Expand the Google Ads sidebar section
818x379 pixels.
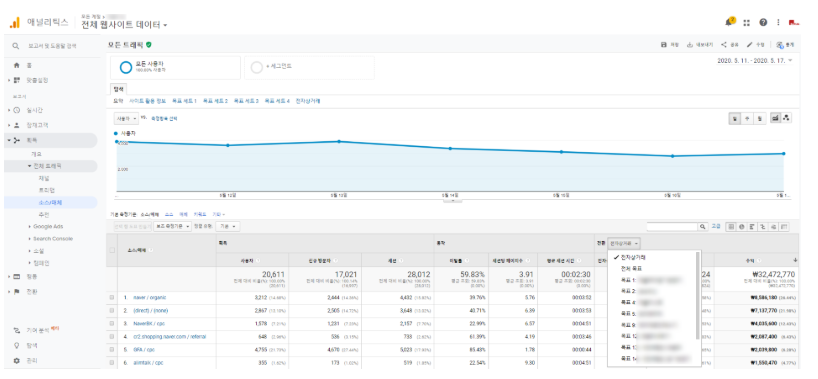click(30, 227)
